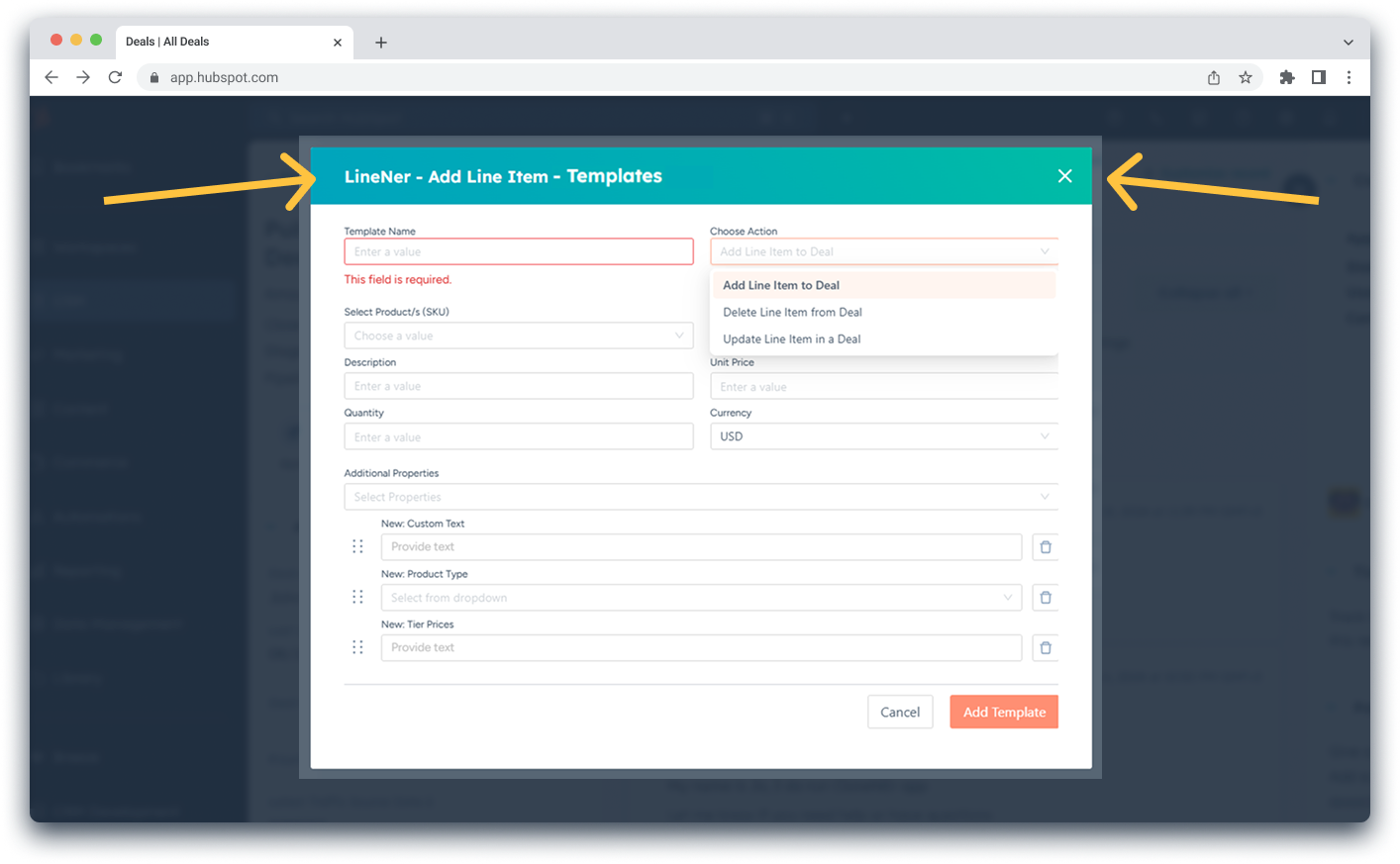Open the Select Product/s (SKU) dropdown
The image size is (1400, 864).
click(x=519, y=336)
